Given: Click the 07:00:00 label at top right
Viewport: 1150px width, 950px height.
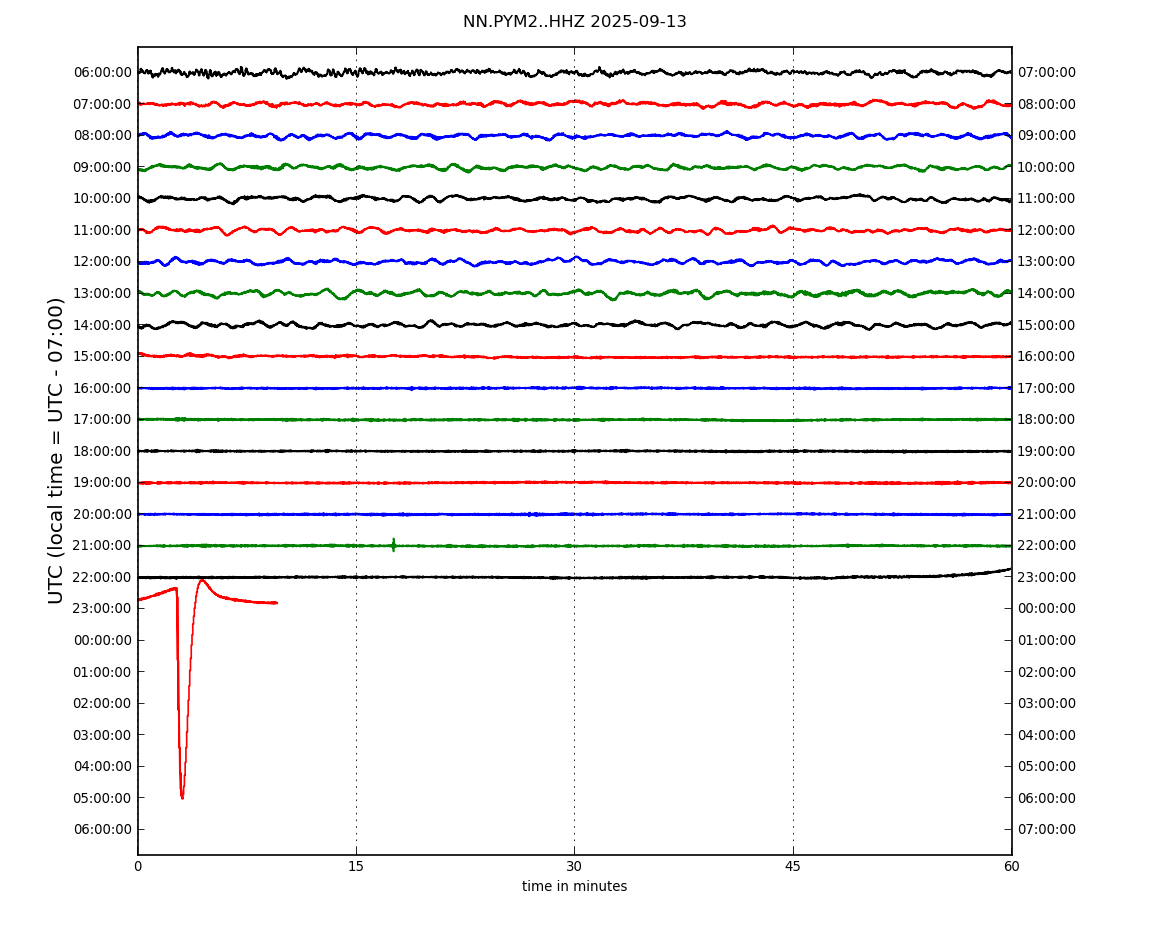Looking at the screenshot, I should point(1047,73).
